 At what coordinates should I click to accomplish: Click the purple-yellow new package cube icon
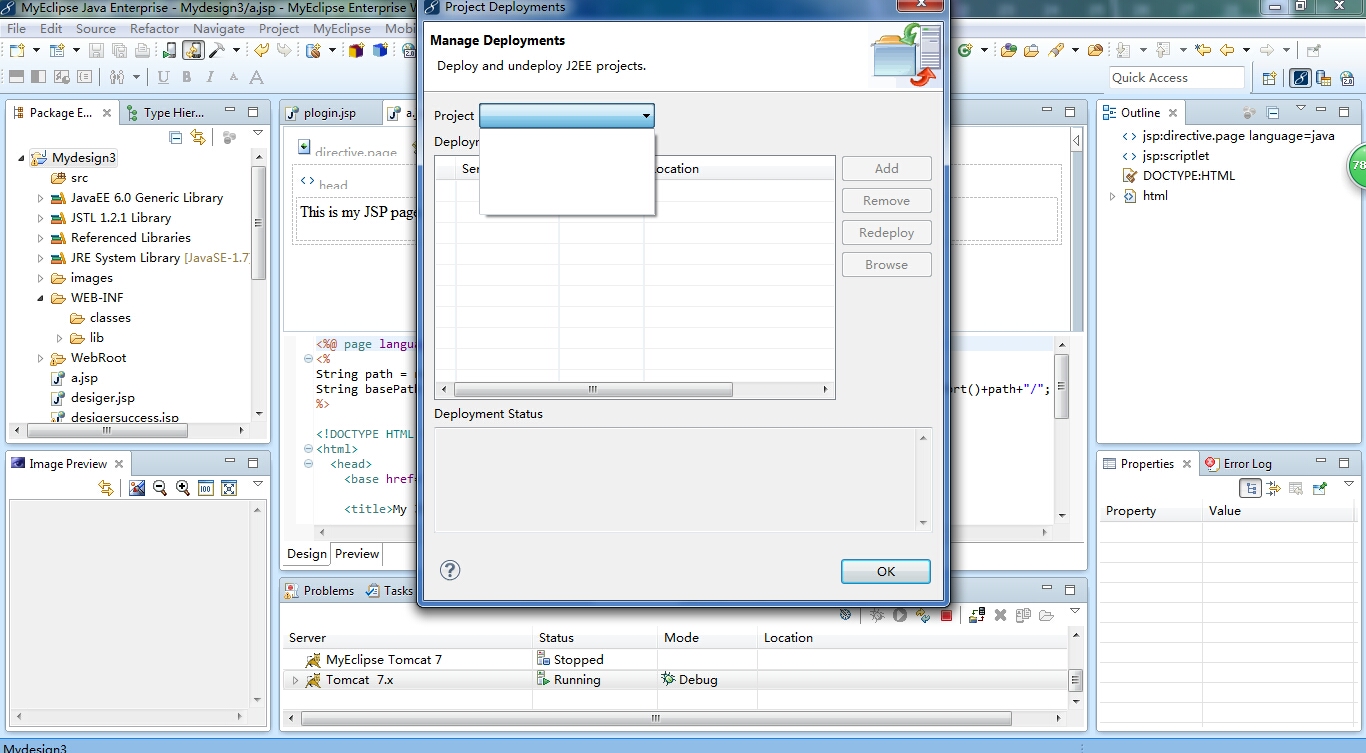(x=356, y=50)
